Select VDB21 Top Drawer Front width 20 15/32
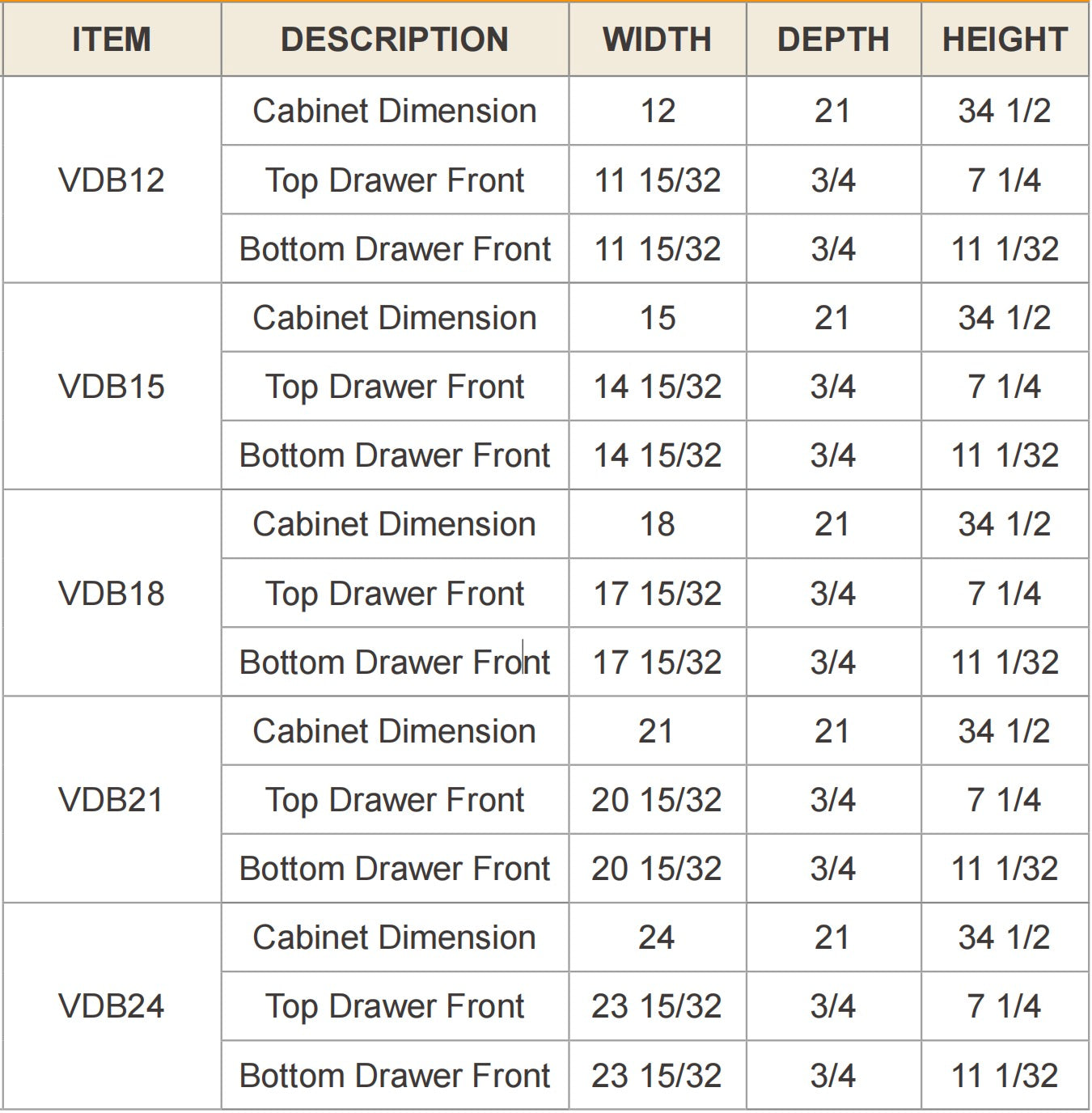Image resolution: width=1092 pixels, height=1113 pixels. tap(657, 800)
